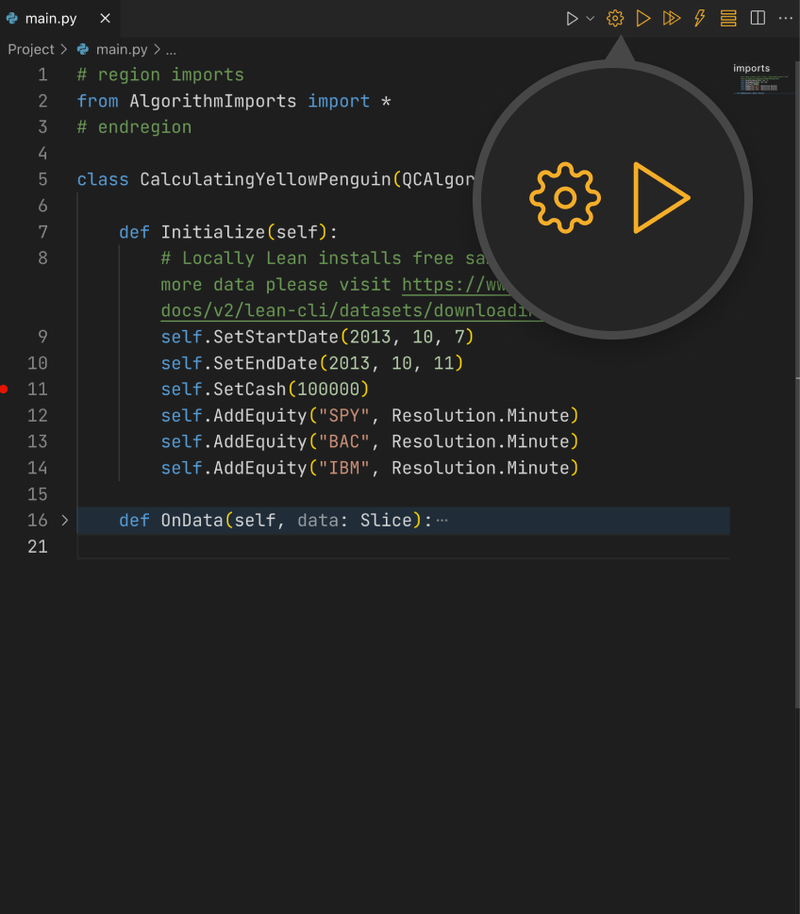800x914 pixels.
Task: Open the dropdown arrow beside Run Python
Action: click(590, 18)
